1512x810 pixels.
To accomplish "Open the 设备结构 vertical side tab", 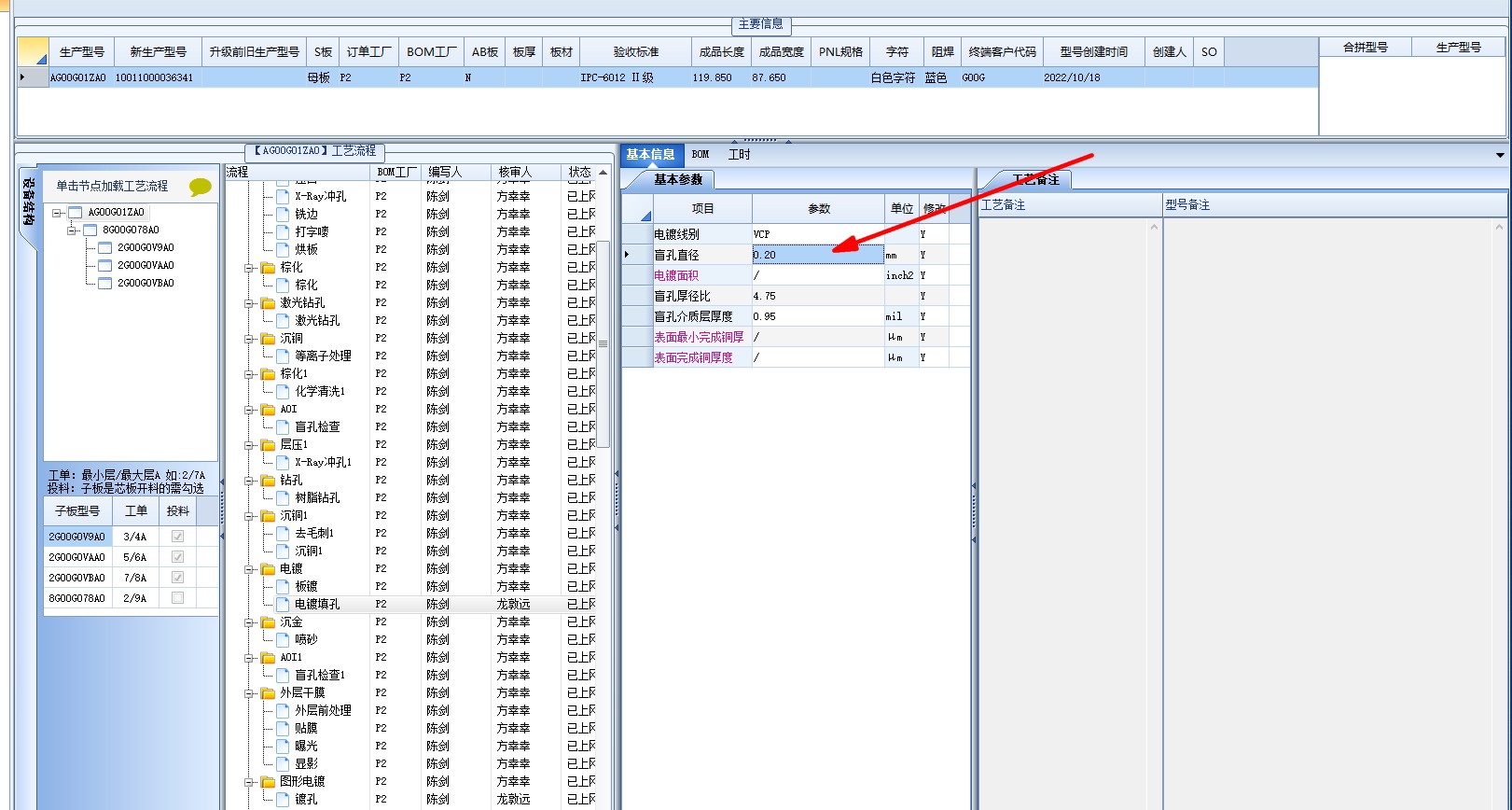I will [x=28, y=202].
